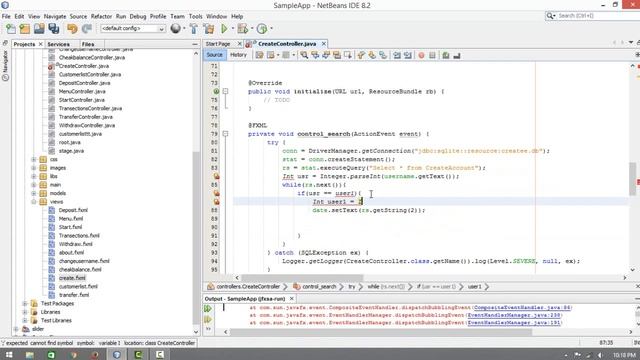This screenshot has width=640, height=360.
Task: Expand the Libraries node
Action: [25, 312]
